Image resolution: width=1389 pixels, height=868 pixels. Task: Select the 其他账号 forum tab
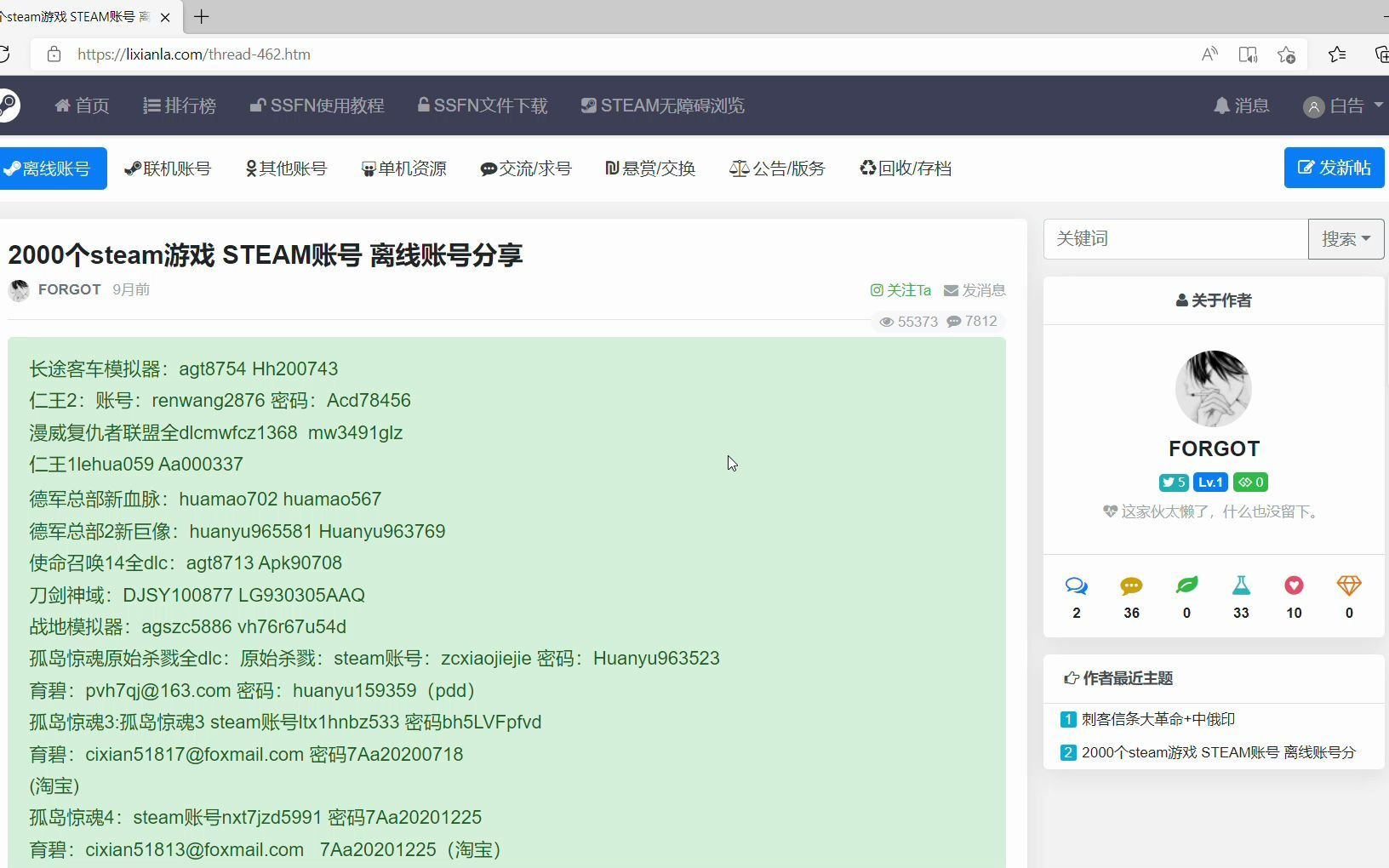286,168
